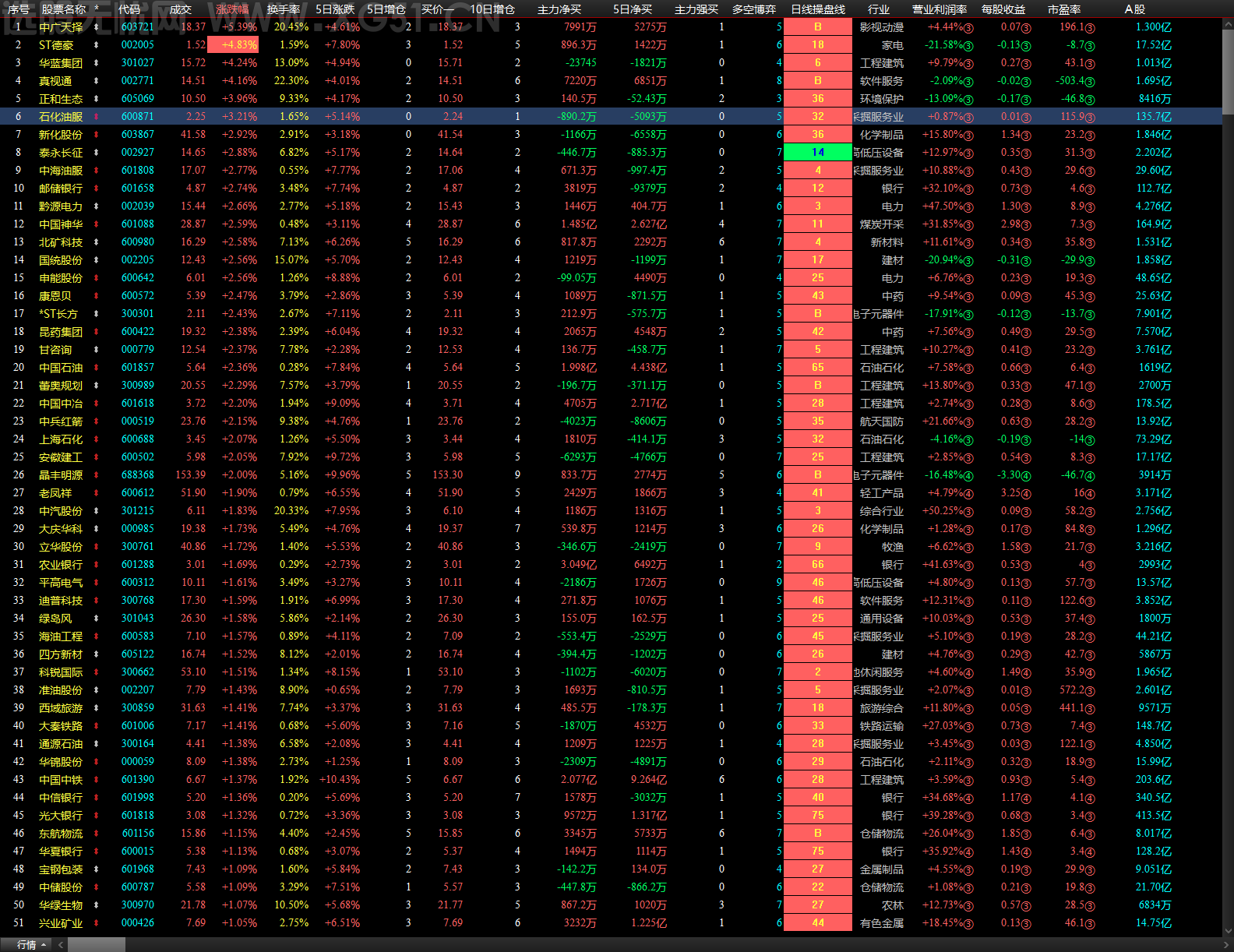Select stock name 东航物流

[x=61, y=834]
